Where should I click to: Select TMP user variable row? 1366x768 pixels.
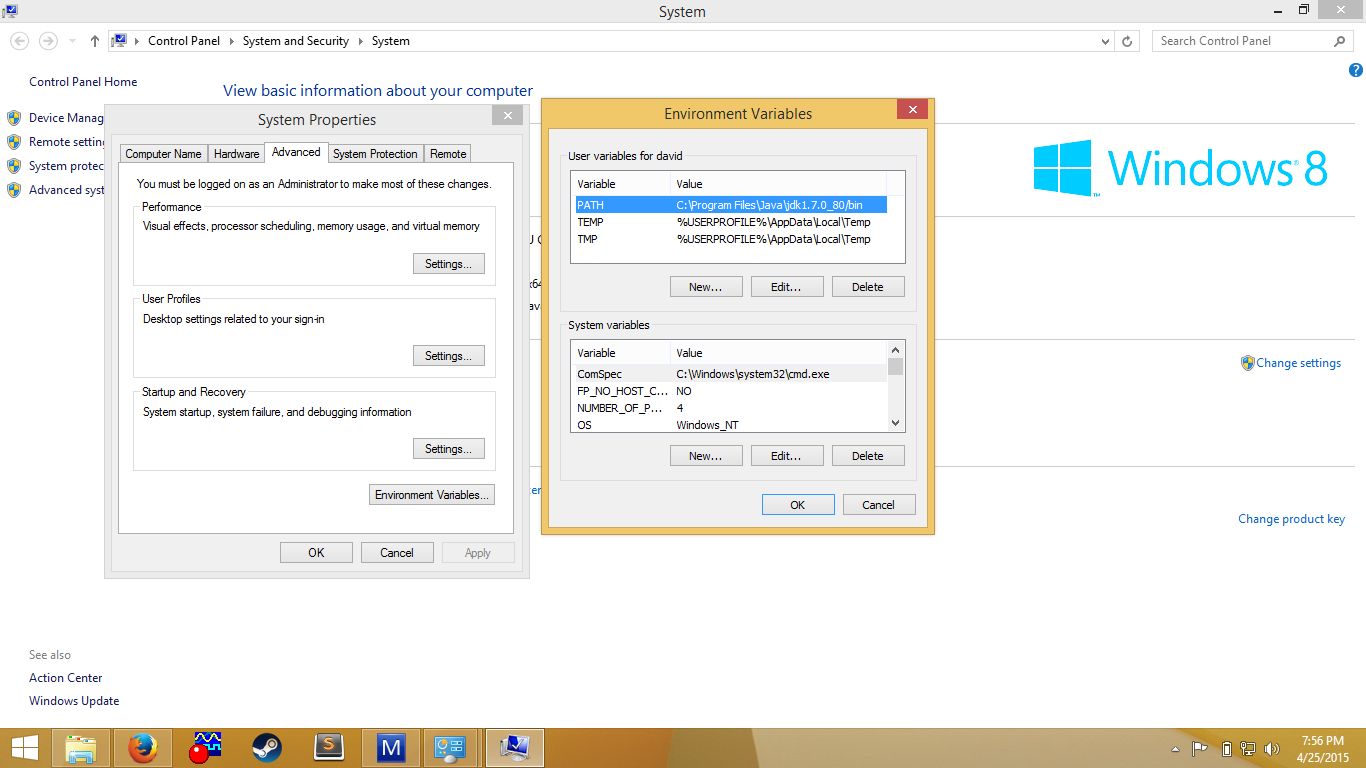pyautogui.click(x=729, y=239)
